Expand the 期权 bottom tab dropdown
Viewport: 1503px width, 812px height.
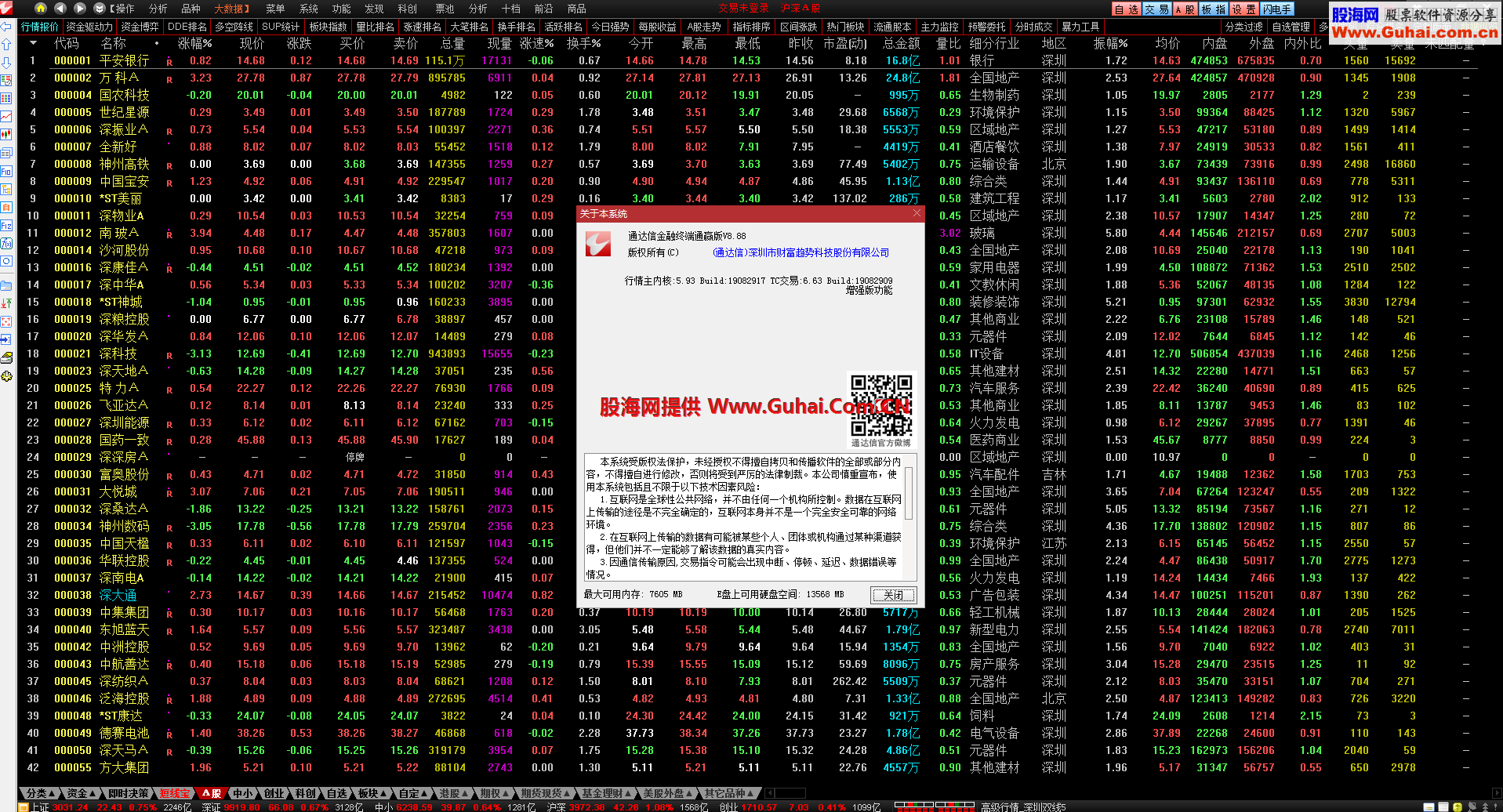click(506, 794)
